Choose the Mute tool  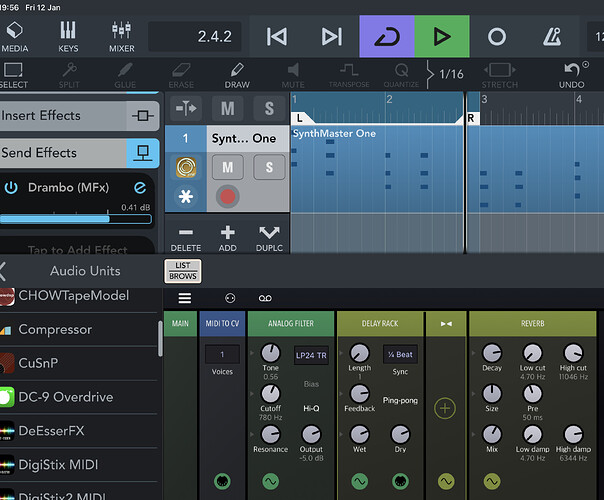tap(293, 75)
